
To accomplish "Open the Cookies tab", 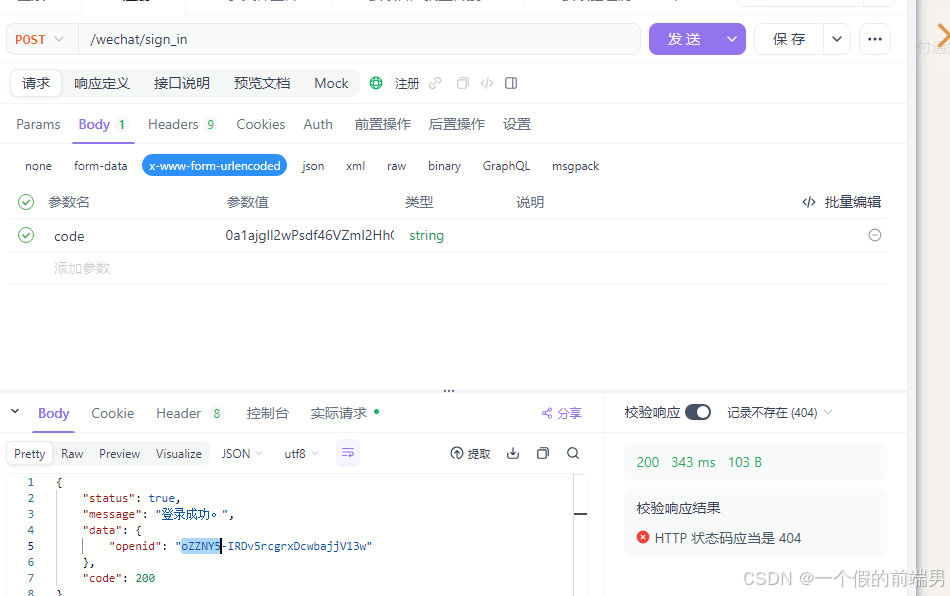I will pyautogui.click(x=261, y=124).
